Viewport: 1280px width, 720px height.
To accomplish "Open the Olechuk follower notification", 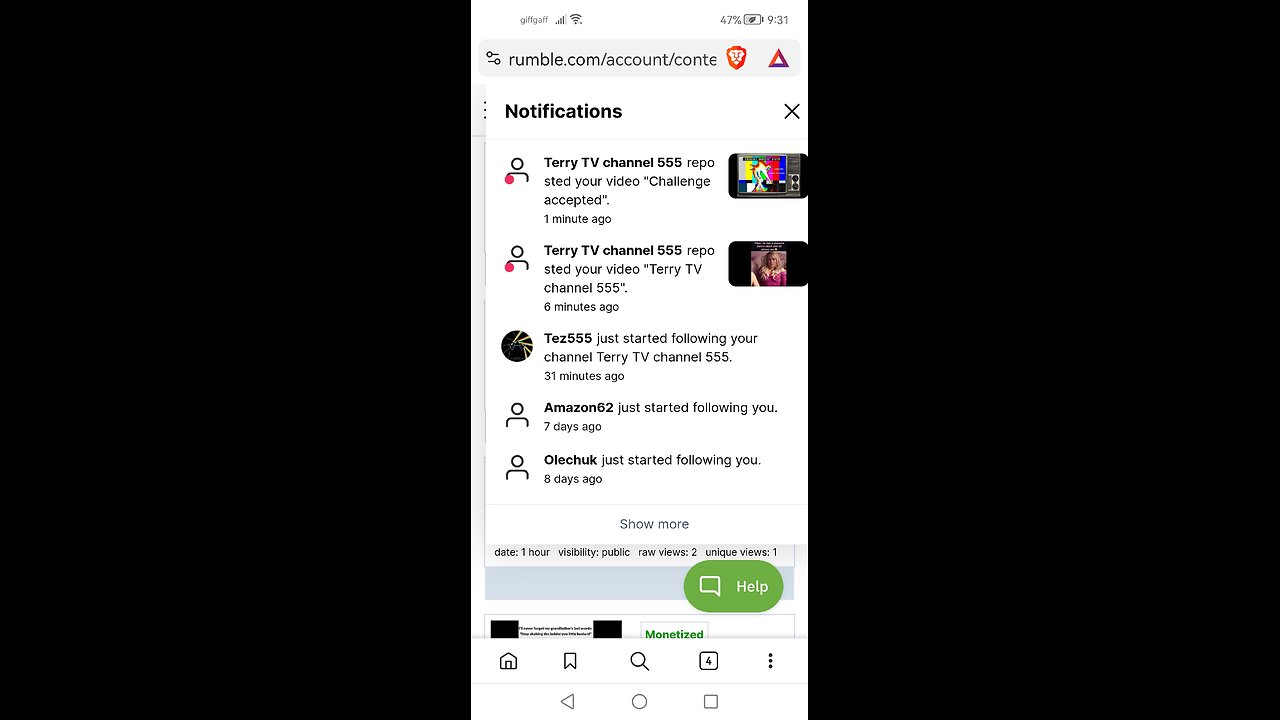I will tap(646, 469).
